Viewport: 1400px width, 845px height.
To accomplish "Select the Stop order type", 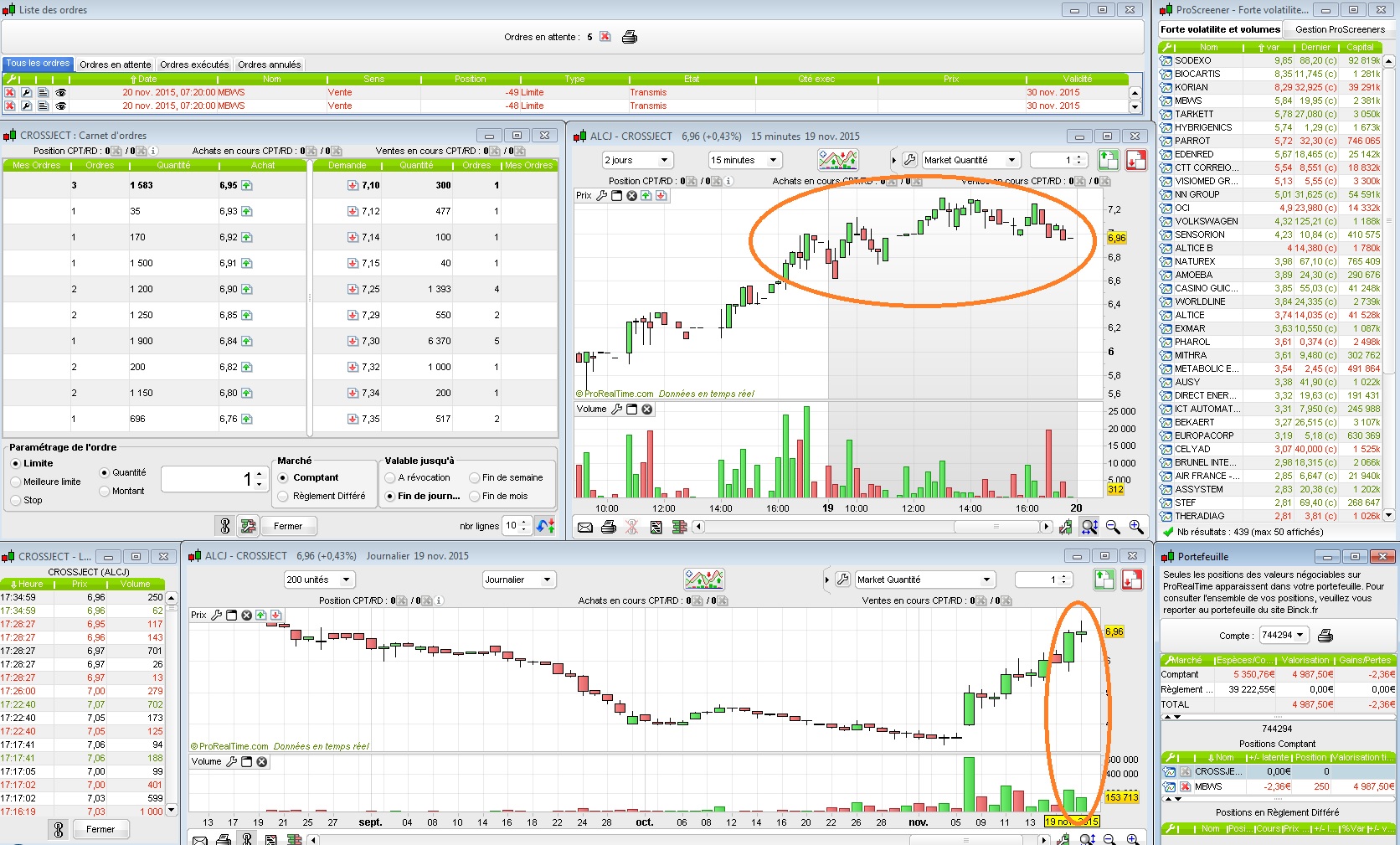I will click(16, 500).
